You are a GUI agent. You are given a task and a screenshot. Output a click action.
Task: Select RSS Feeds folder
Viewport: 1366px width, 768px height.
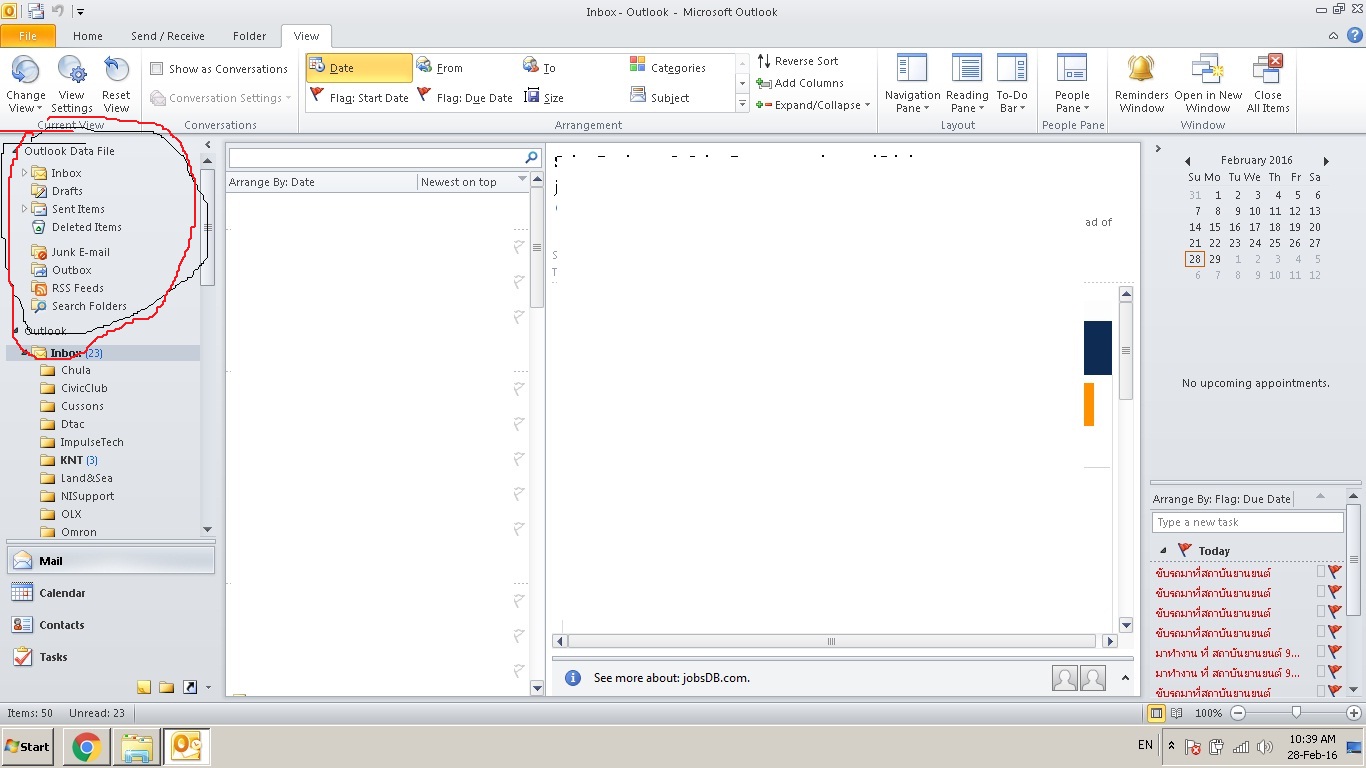coord(77,288)
